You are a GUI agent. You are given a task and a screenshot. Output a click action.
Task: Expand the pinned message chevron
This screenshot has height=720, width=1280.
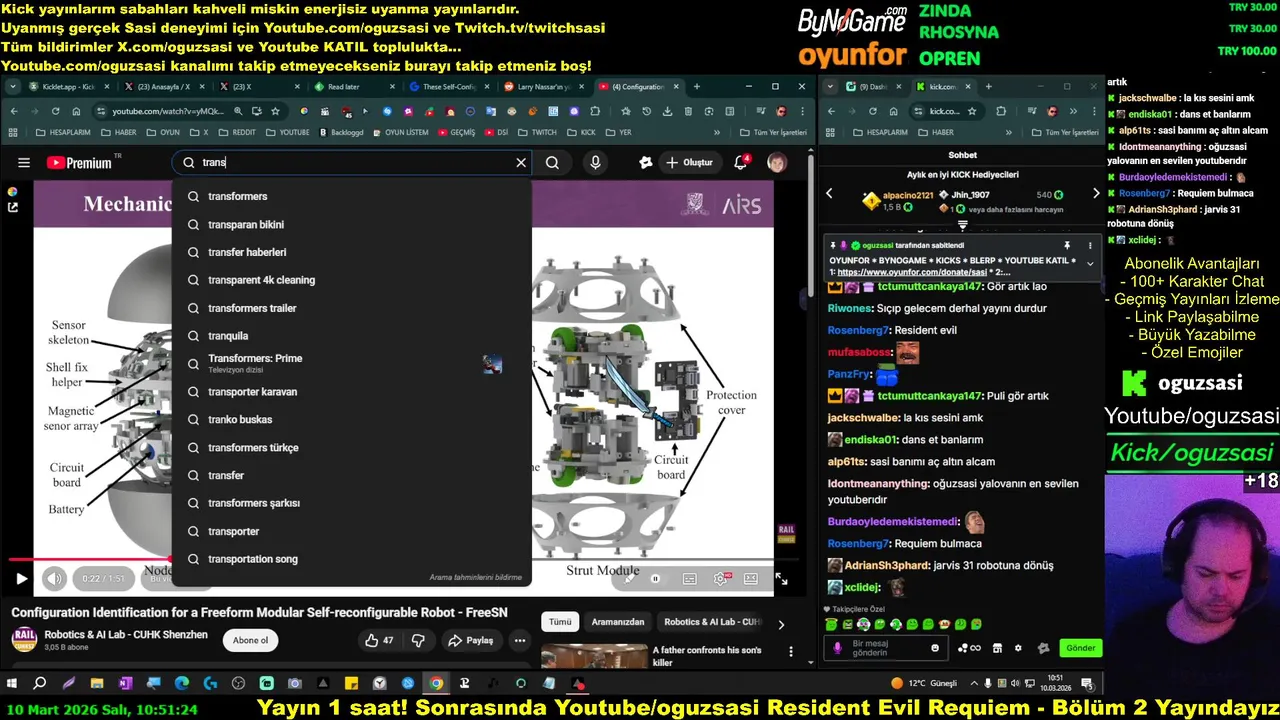coord(1090,264)
